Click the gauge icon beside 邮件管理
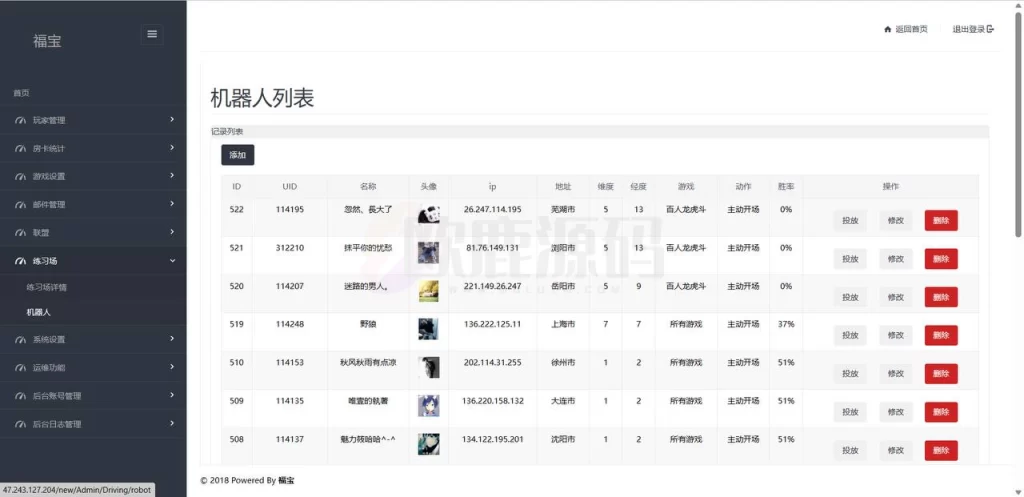 [x=20, y=204]
